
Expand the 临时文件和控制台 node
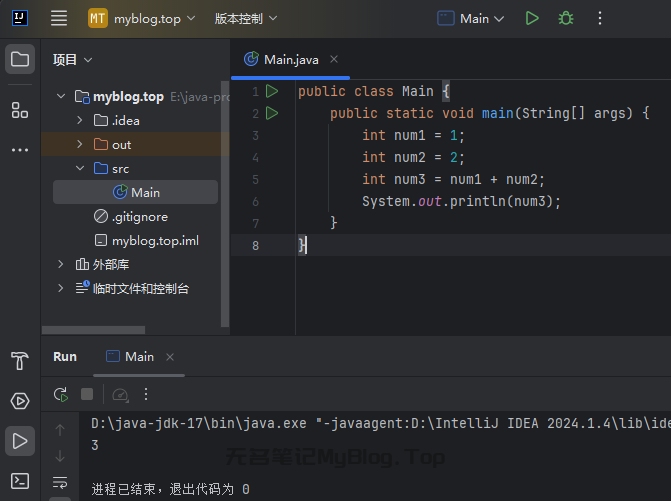coord(61,288)
